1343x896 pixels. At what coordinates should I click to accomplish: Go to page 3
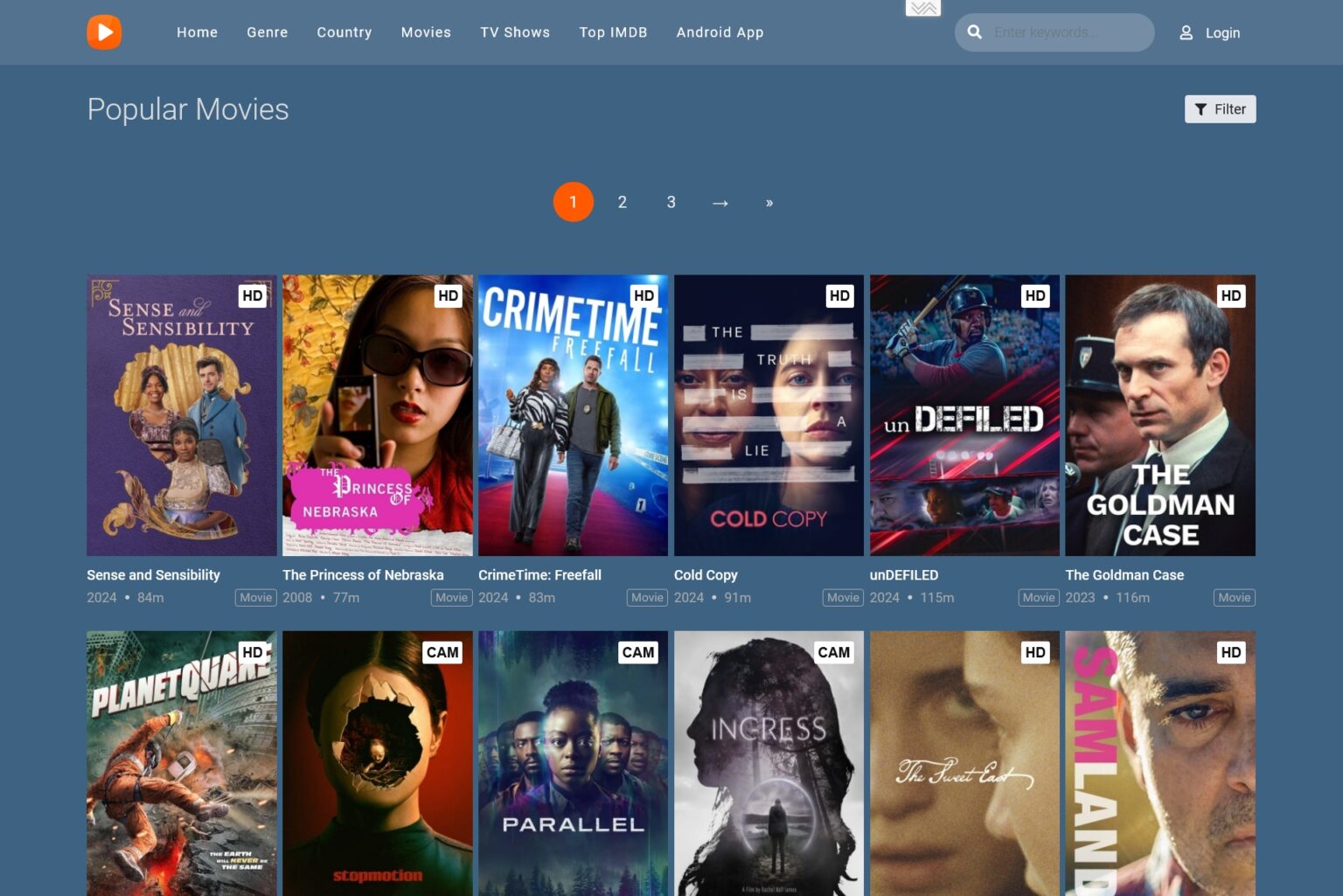tap(671, 202)
